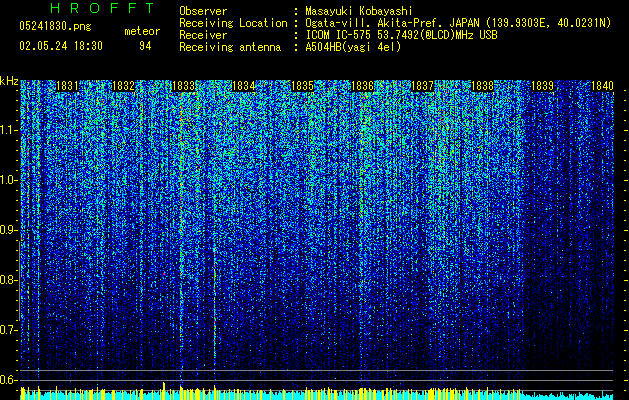Click the 0.9 frequency axis label

(9, 230)
